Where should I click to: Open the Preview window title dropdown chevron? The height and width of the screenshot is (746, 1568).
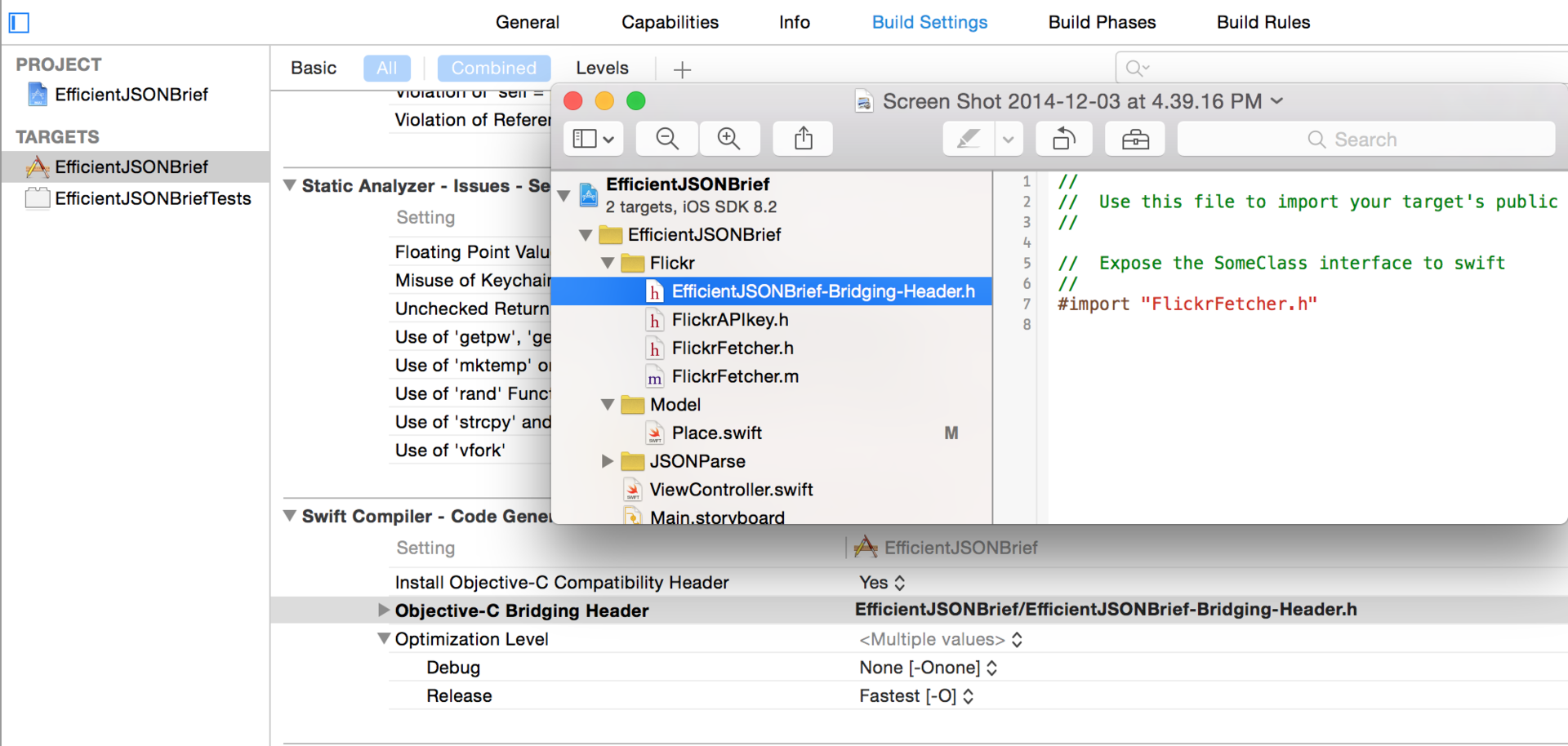pyautogui.click(x=1277, y=101)
